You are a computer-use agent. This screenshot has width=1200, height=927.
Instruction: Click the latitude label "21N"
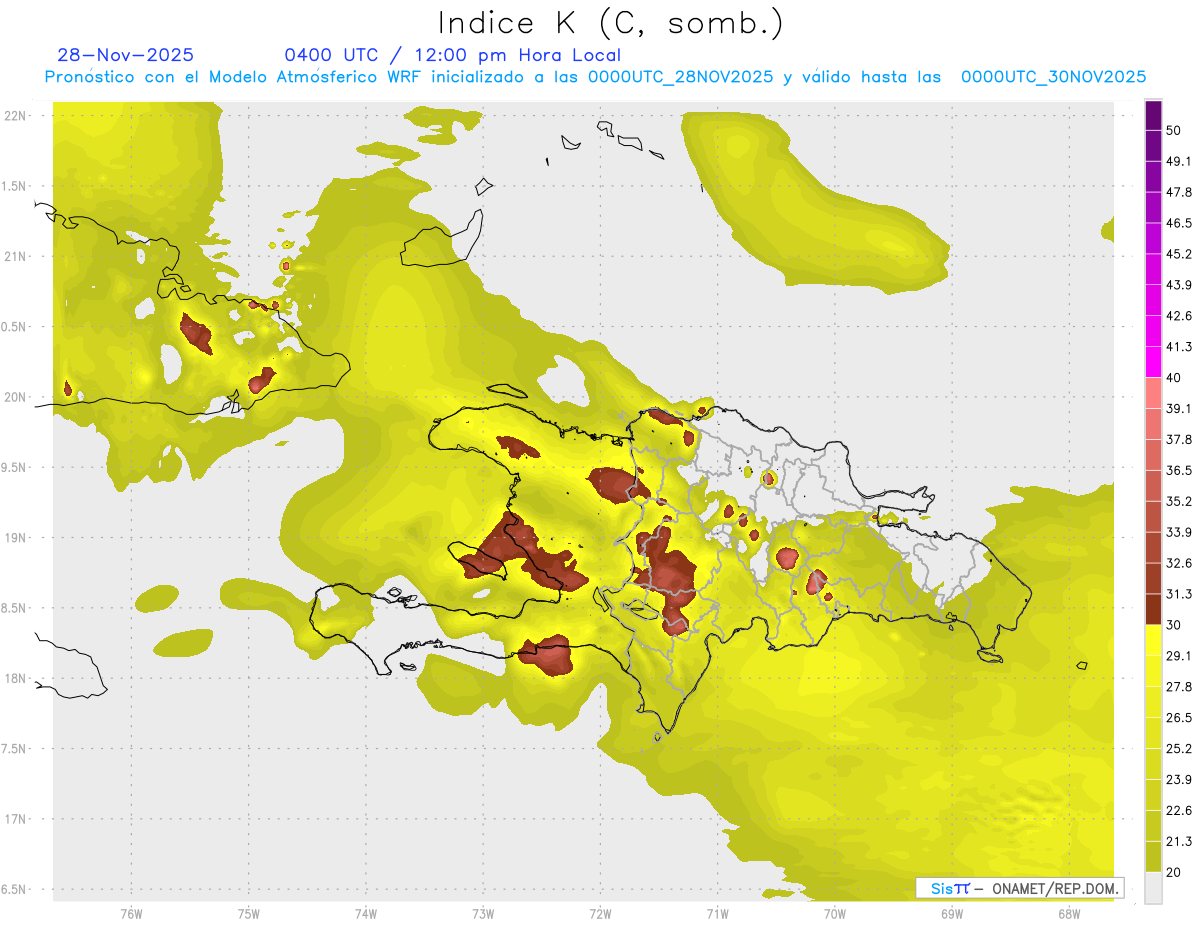(x=15, y=257)
